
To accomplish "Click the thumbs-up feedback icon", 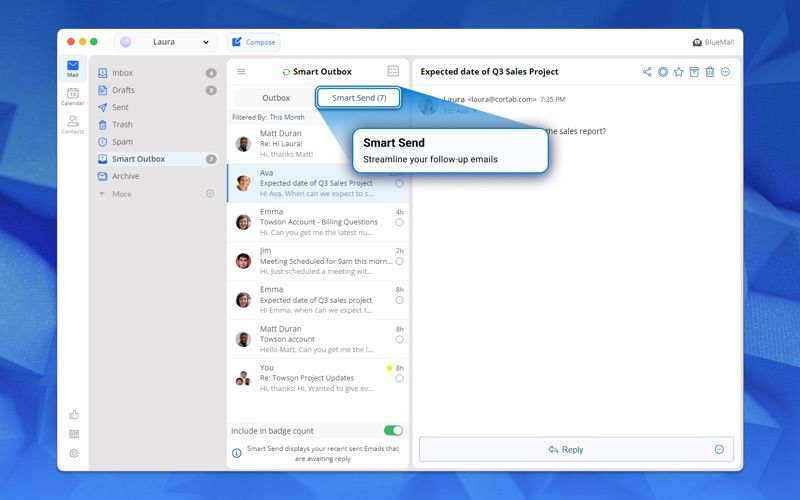I will click(74, 415).
